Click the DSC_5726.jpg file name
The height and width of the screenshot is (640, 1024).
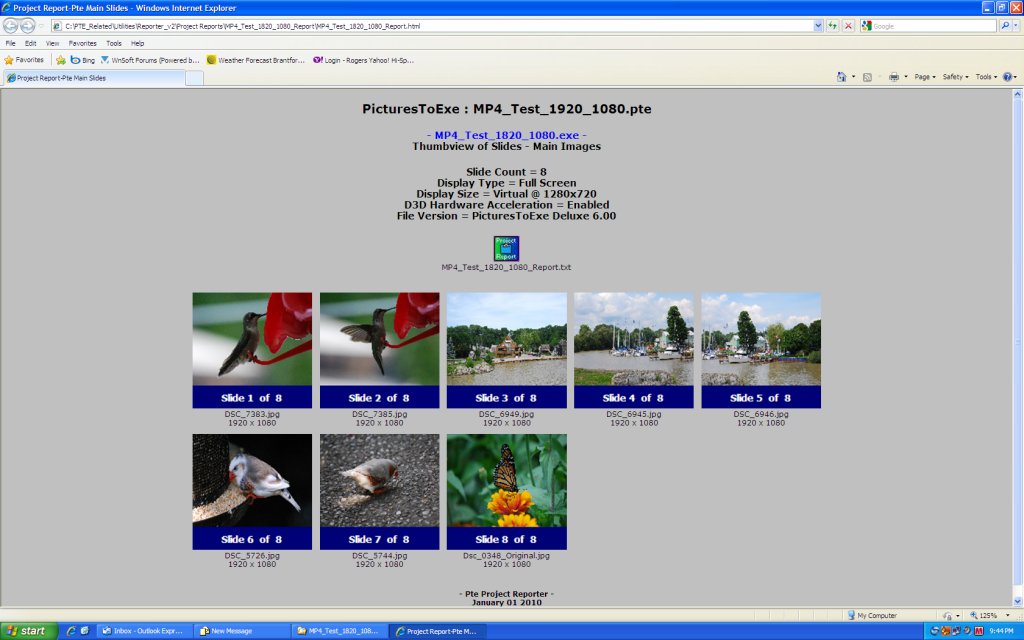point(252,556)
